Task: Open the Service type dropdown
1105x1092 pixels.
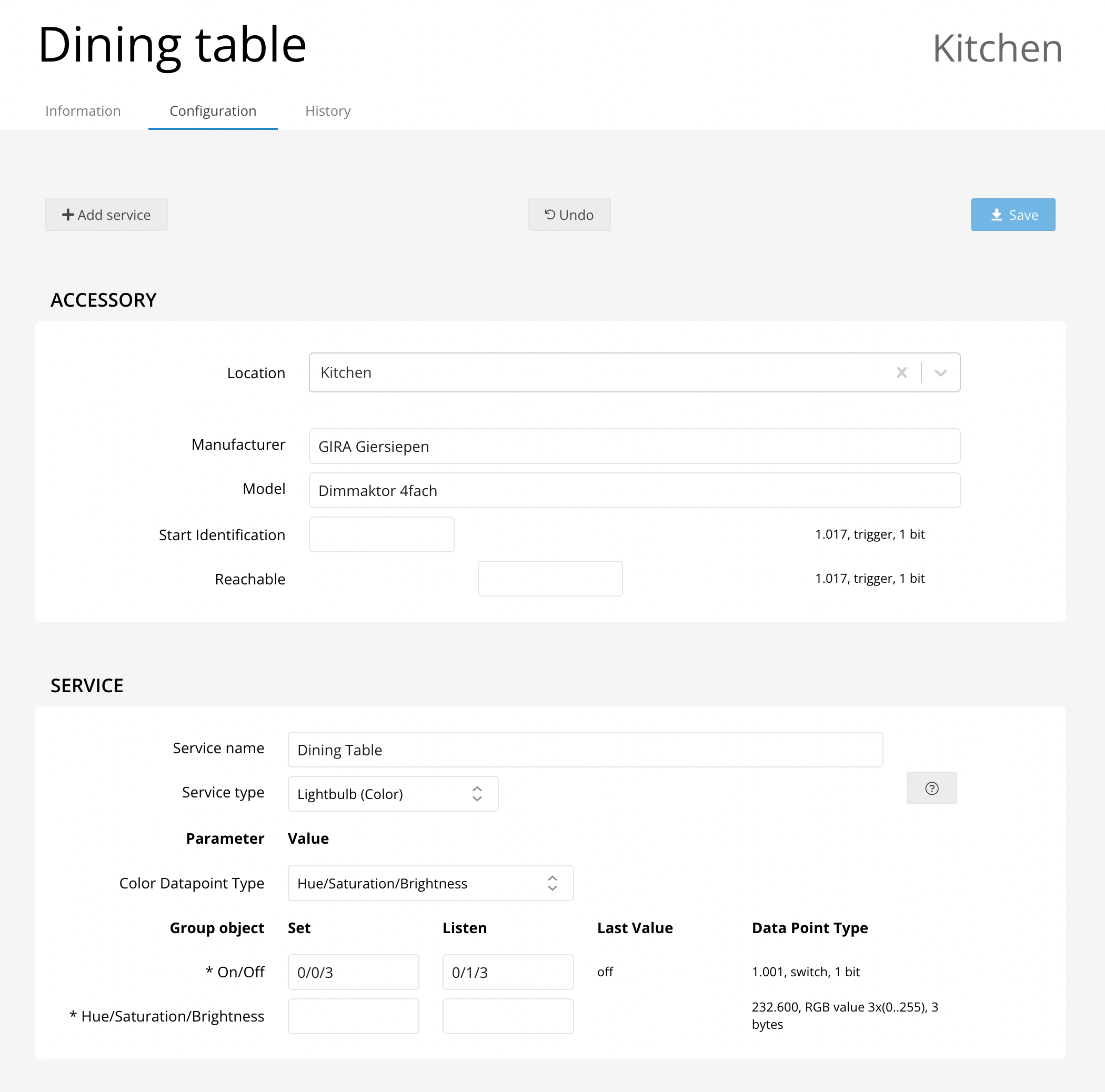Action: pos(393,794)
